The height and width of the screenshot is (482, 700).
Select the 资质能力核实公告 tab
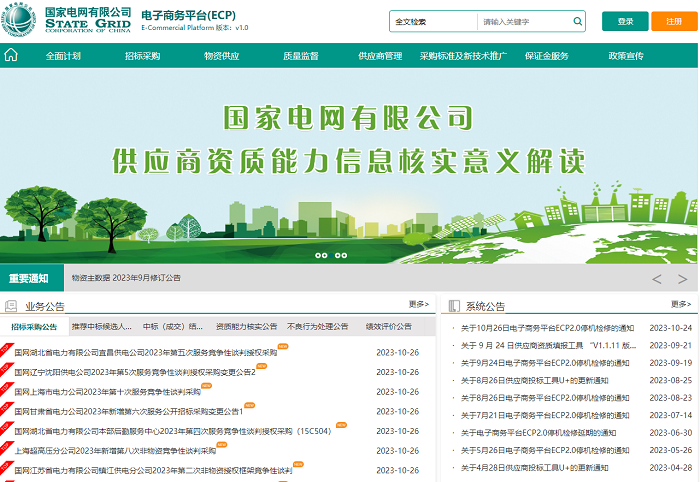[246, 327]
